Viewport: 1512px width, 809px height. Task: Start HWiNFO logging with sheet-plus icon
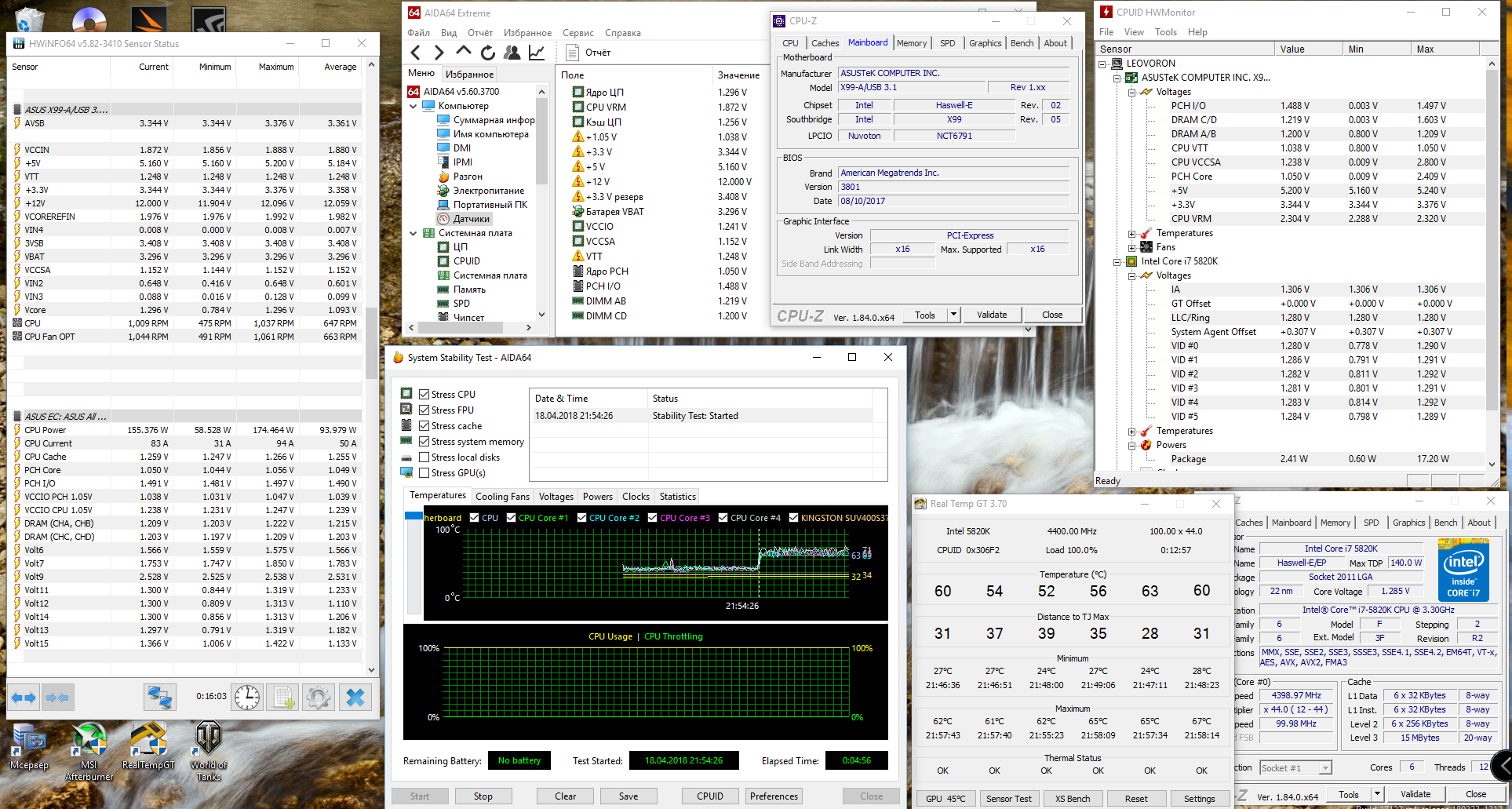pos(282,697)
